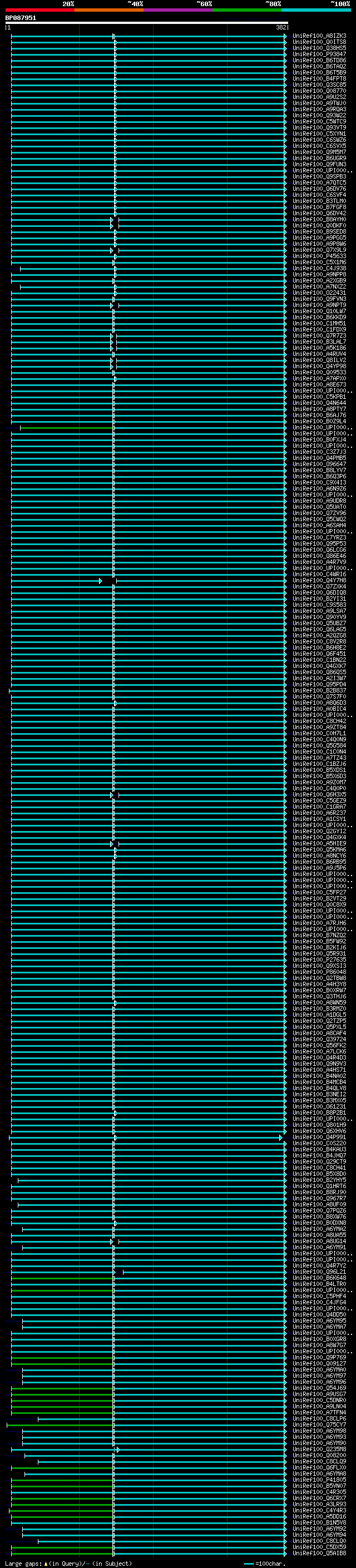This screenshot has height=1568, width=356.
Task: Click the red 20% identity legend bar
Action: click(x=40, y=10)
